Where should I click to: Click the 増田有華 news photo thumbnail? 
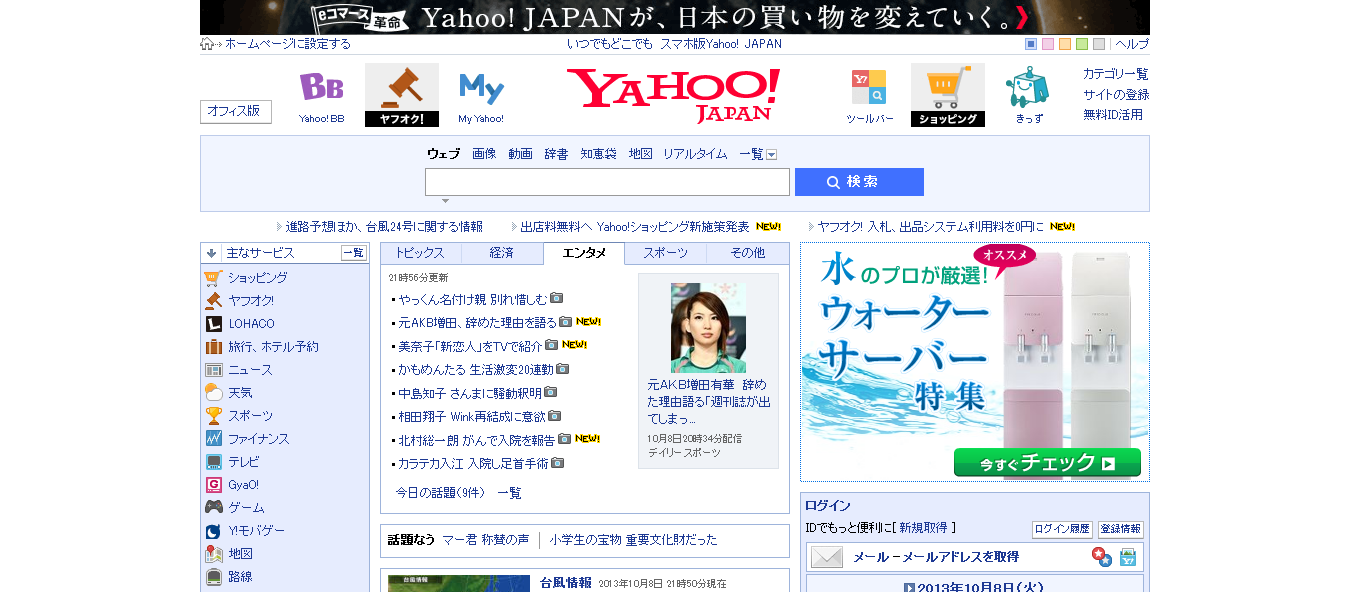pyautogui.click(x=708, y=327)
